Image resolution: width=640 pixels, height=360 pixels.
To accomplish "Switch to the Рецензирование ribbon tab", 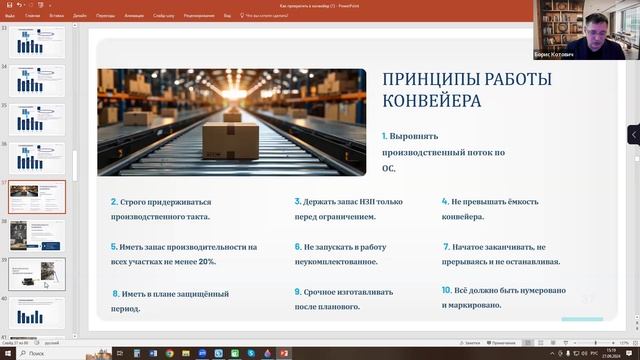I will click(x=199, y=16).
